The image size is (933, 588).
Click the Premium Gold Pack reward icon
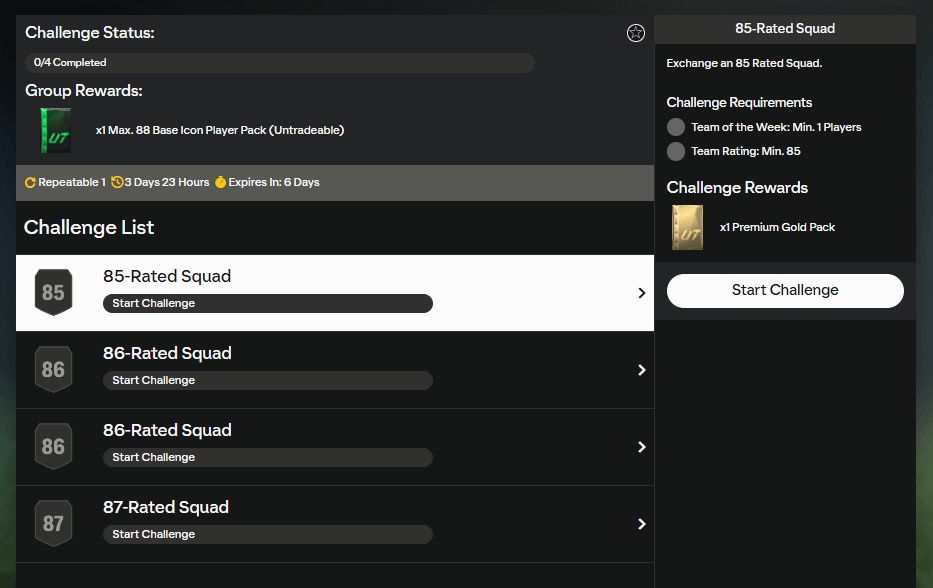click(x=687, y=227)
